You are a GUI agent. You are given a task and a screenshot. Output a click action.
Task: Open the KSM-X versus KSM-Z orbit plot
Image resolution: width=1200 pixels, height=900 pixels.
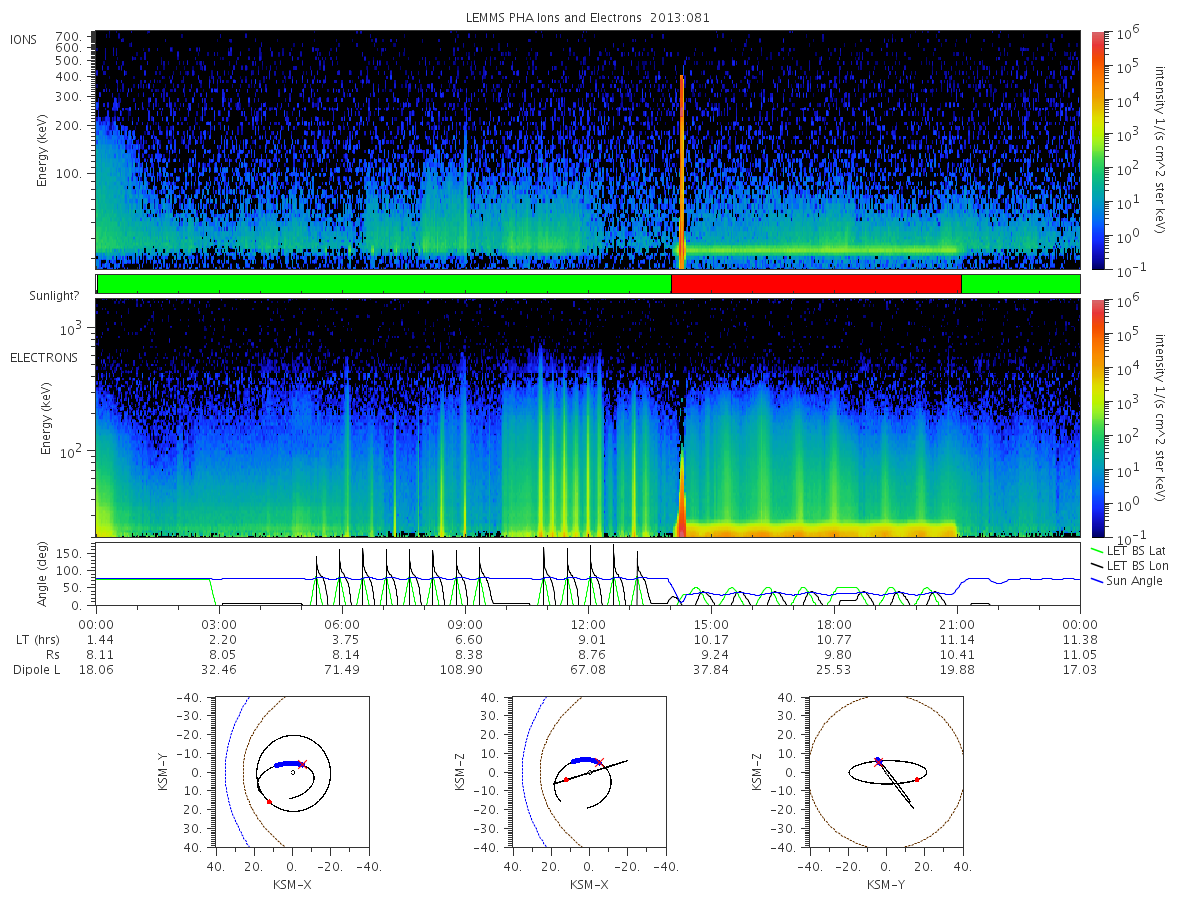[x=588, y=771]
